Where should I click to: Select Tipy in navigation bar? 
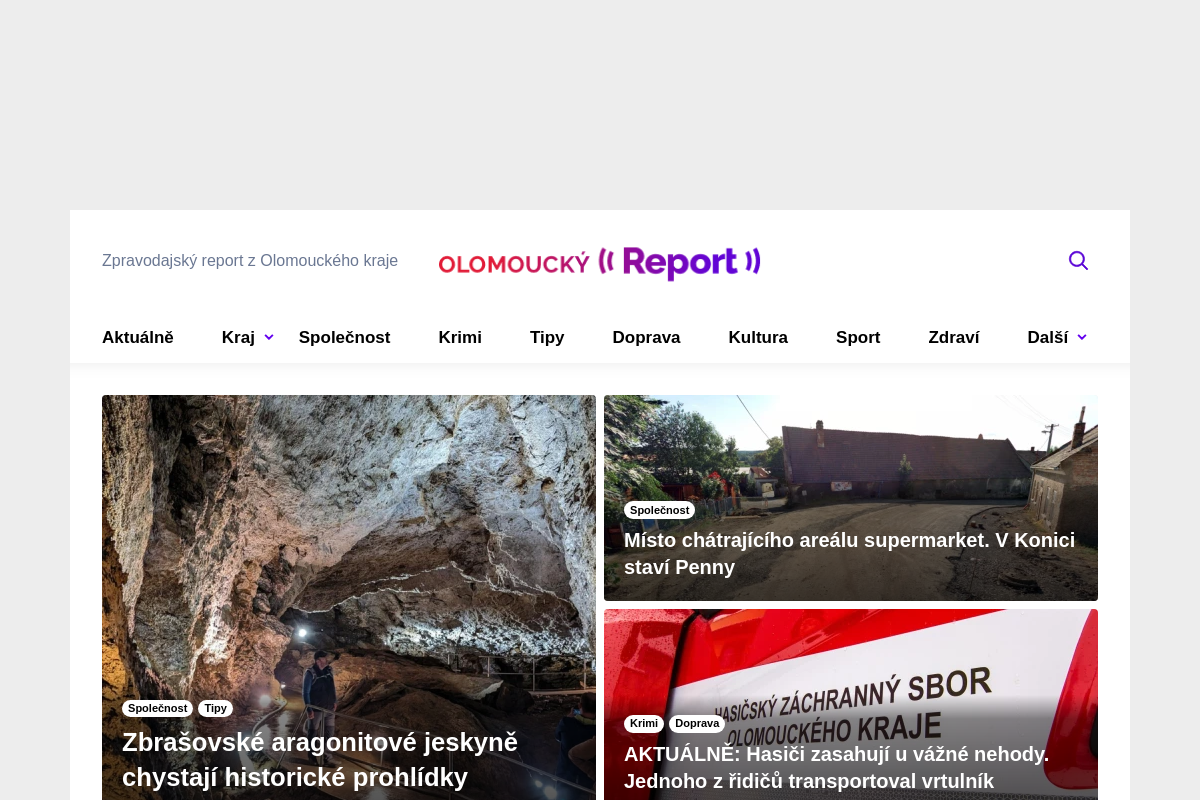click(x=547, y=338)
